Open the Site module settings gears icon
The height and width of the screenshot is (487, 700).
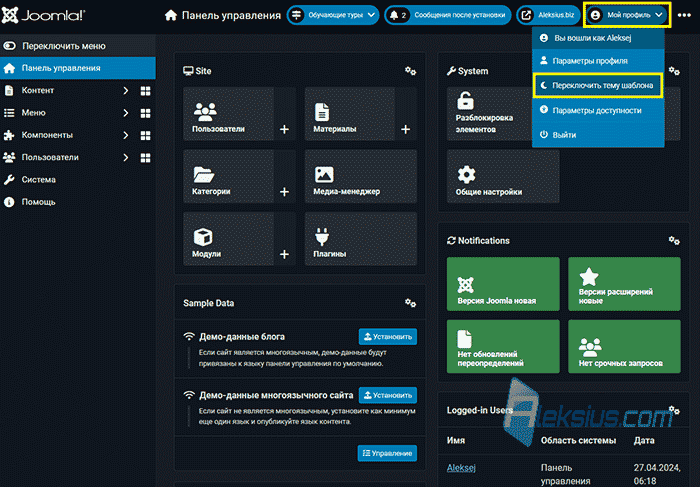pyautogui.click(x=410, y=71)
